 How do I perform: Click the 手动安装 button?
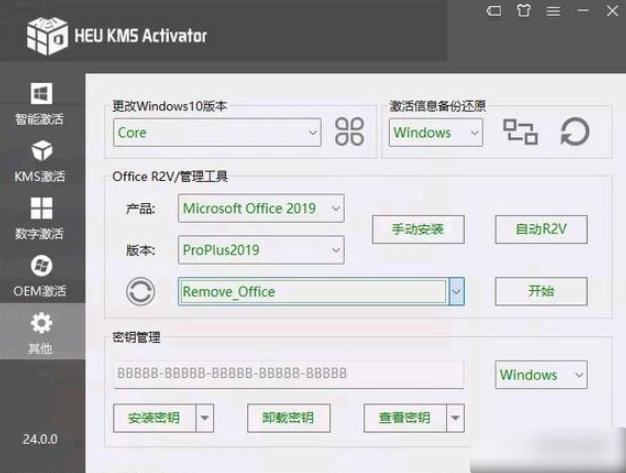point(418,229)
